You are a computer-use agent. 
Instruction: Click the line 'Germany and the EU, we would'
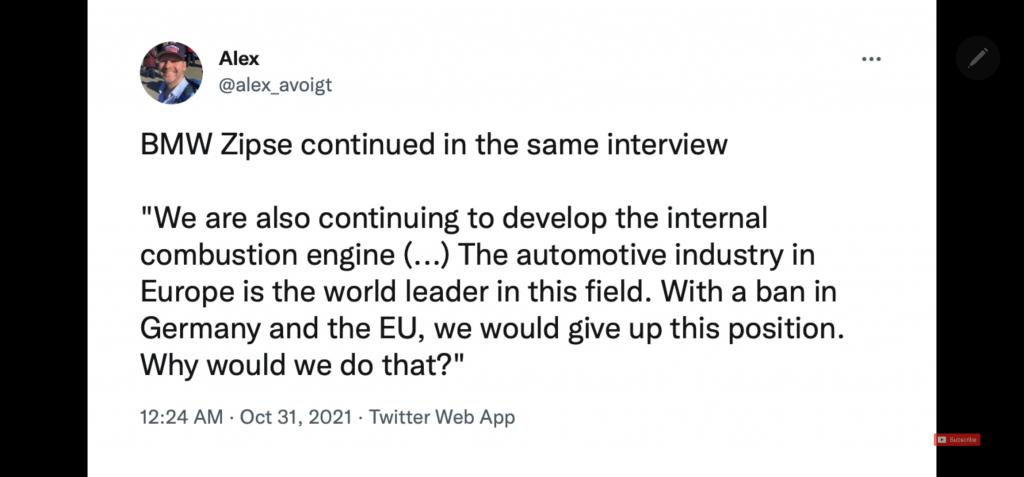pyautogui.click(x=492, y=329)
